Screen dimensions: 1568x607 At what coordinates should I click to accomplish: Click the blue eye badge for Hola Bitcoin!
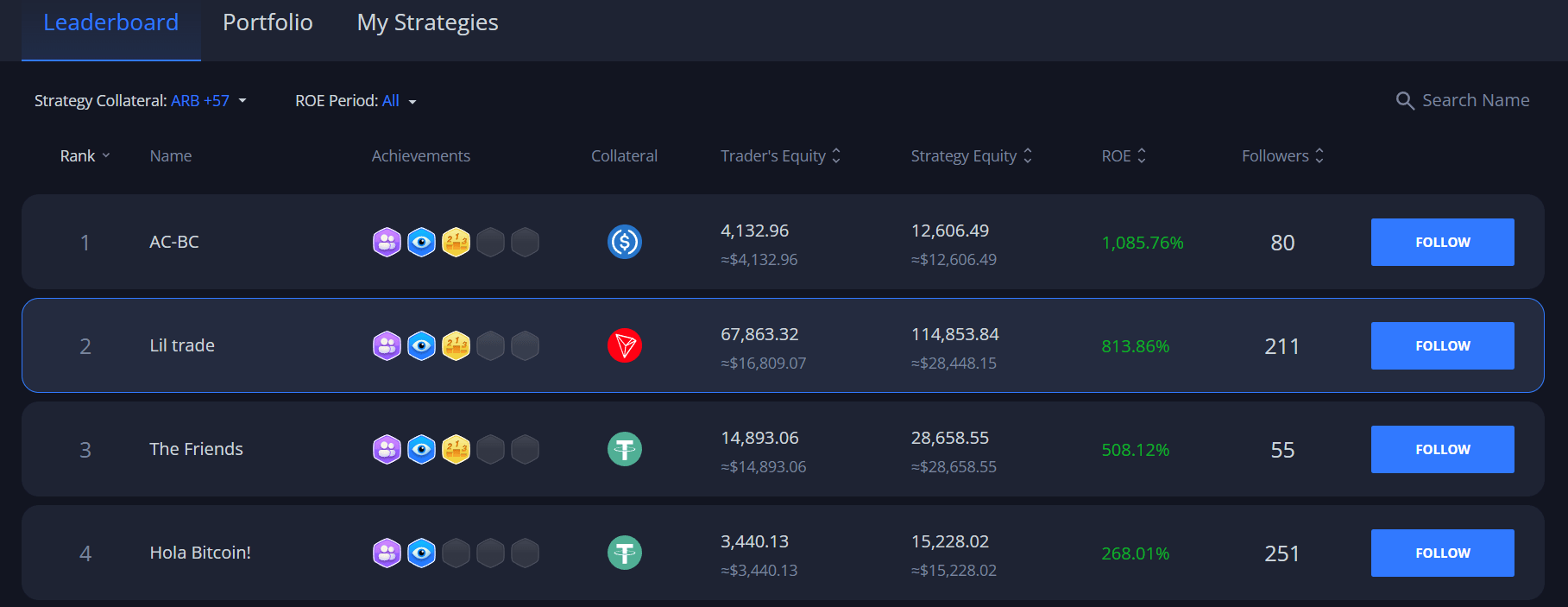point(421,553)
